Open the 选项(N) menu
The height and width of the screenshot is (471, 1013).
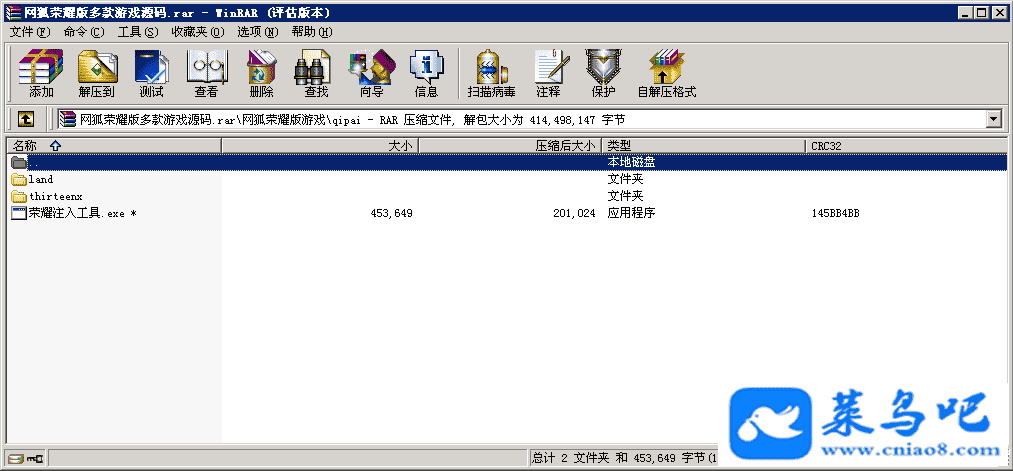(258, 32)
